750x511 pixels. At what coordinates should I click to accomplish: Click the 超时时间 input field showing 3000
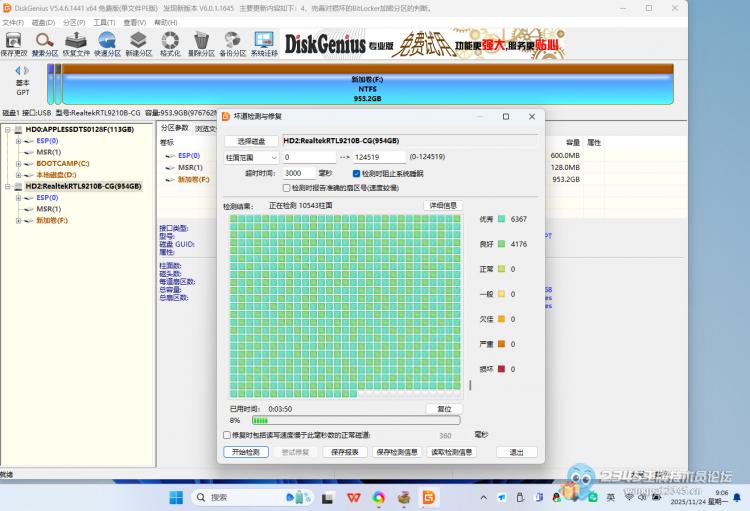[x=297, y=173]
